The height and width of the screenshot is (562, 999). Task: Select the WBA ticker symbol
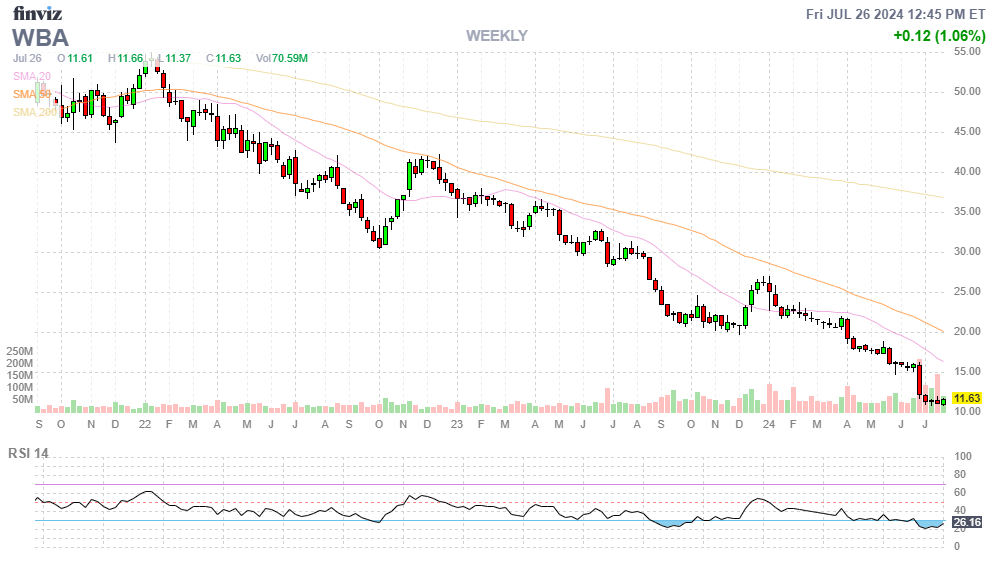(40, 38)
